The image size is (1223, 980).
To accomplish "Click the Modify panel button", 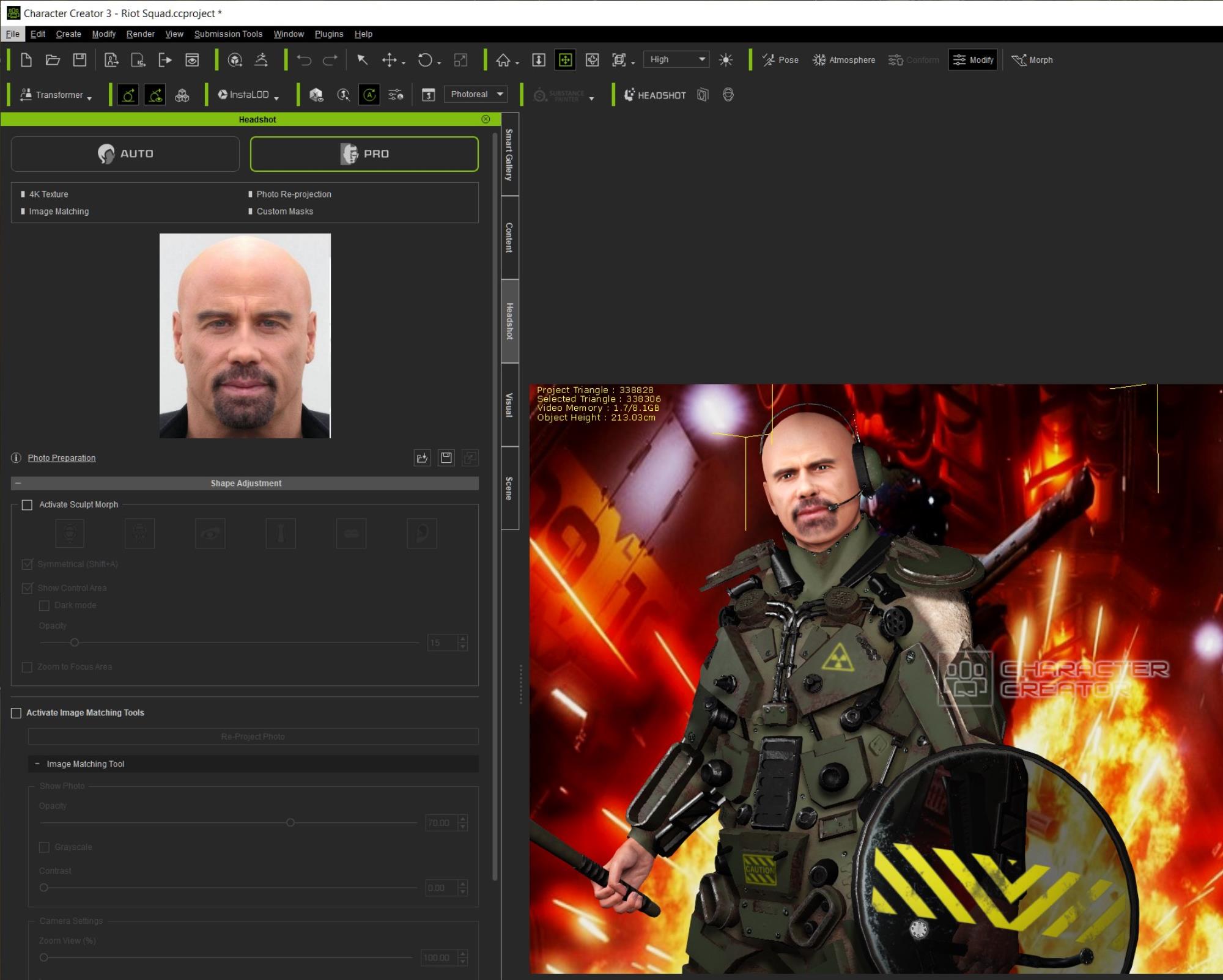I will (973, 60).
